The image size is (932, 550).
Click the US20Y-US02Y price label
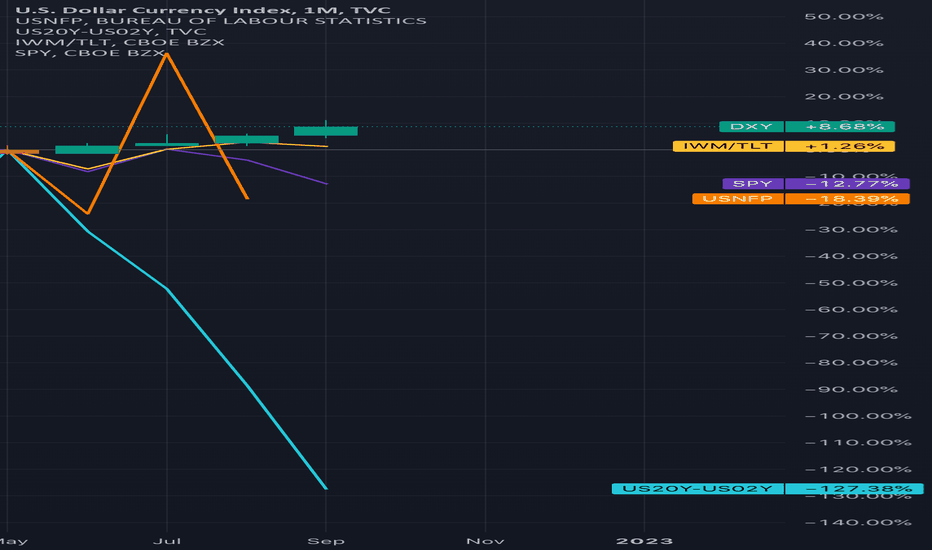[x=698, y=489]
